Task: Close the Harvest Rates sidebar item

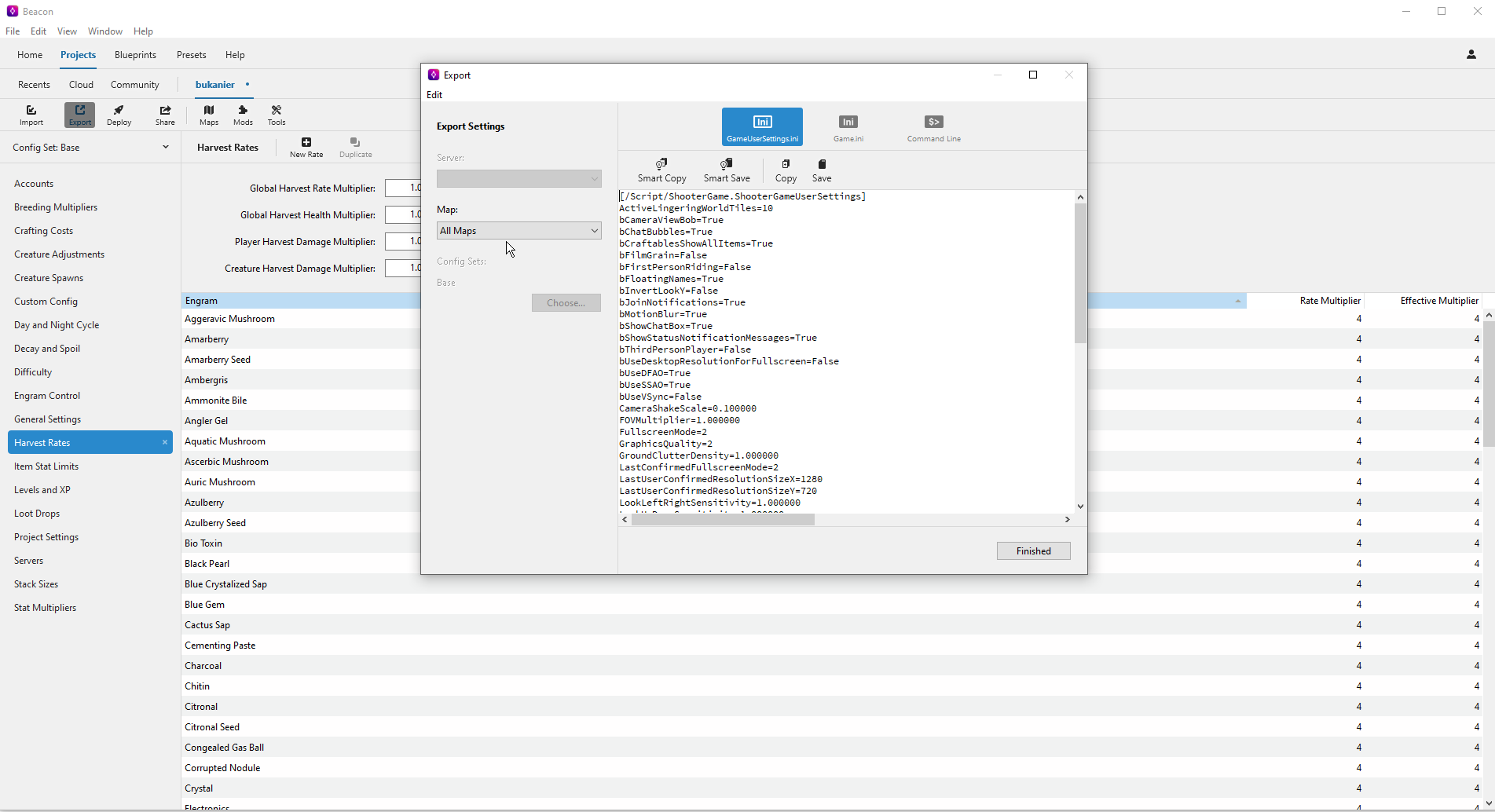Action: coord(165,443)
